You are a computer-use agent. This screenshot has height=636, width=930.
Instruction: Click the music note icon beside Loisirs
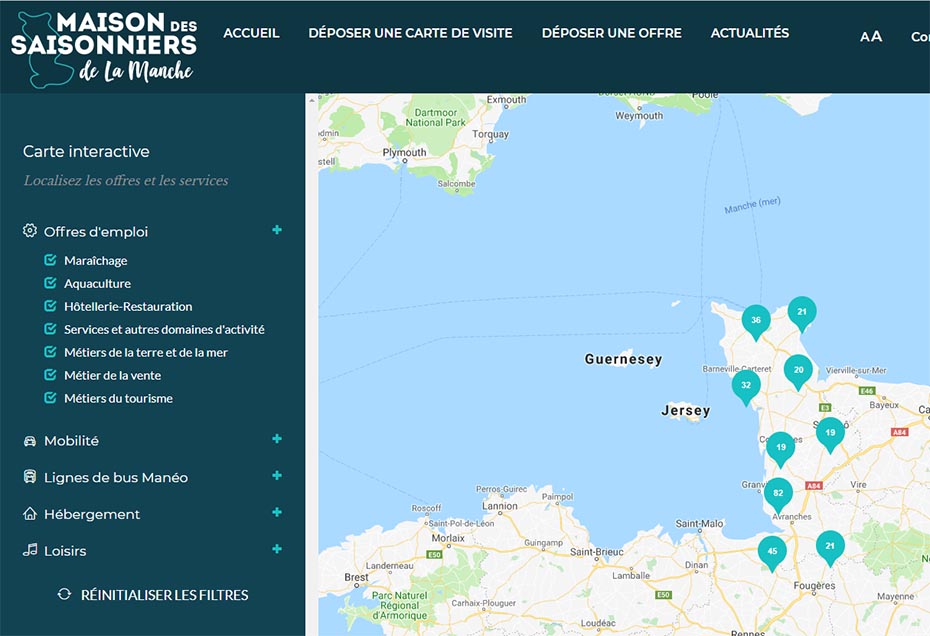pos(30,550)
